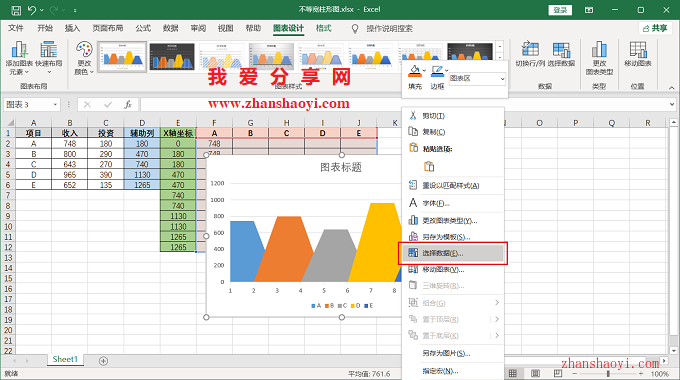Click the formula bar confirm checkmark

click(x=108, y=105)
